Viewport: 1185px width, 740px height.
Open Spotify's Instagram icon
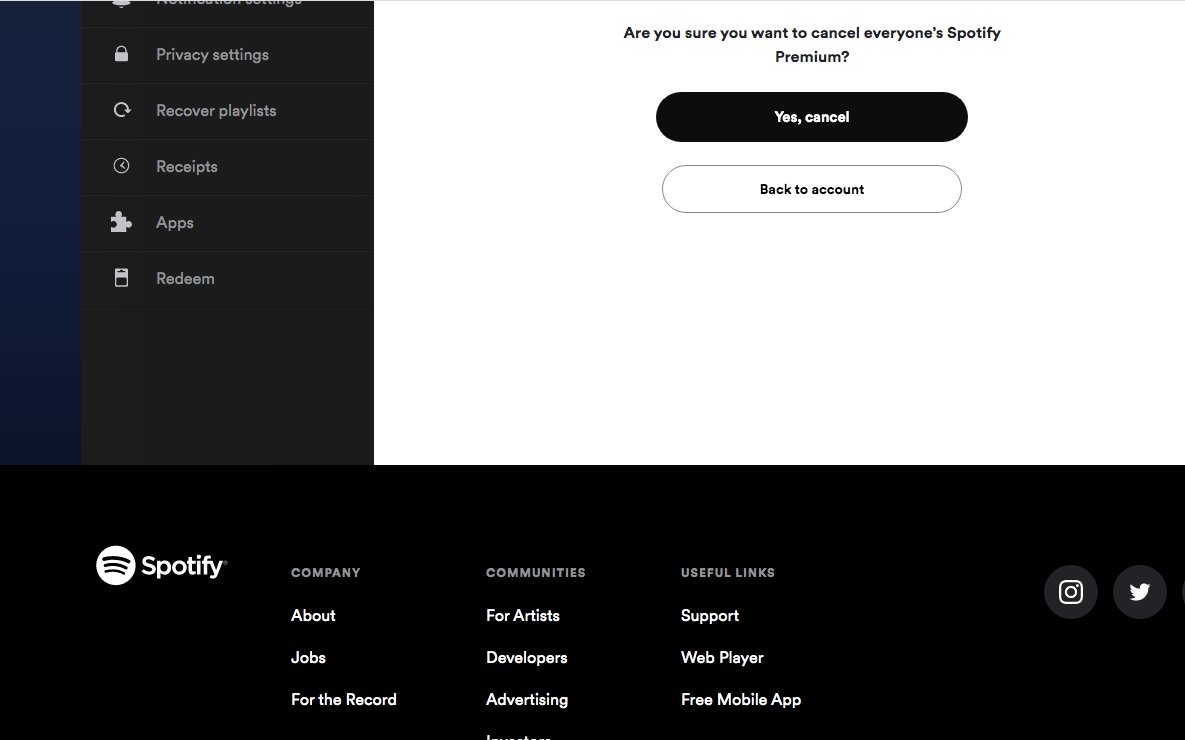[1070, 591]
